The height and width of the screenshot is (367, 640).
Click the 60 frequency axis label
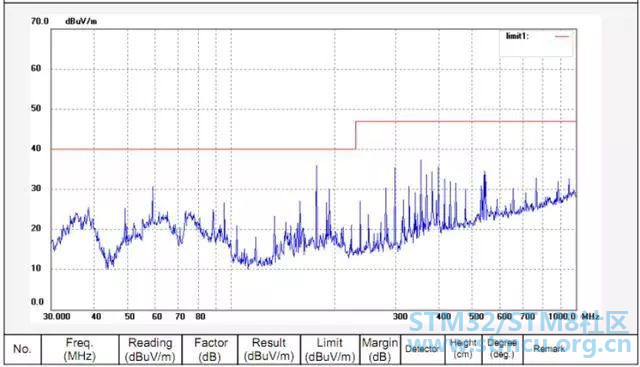click(157, 316)
